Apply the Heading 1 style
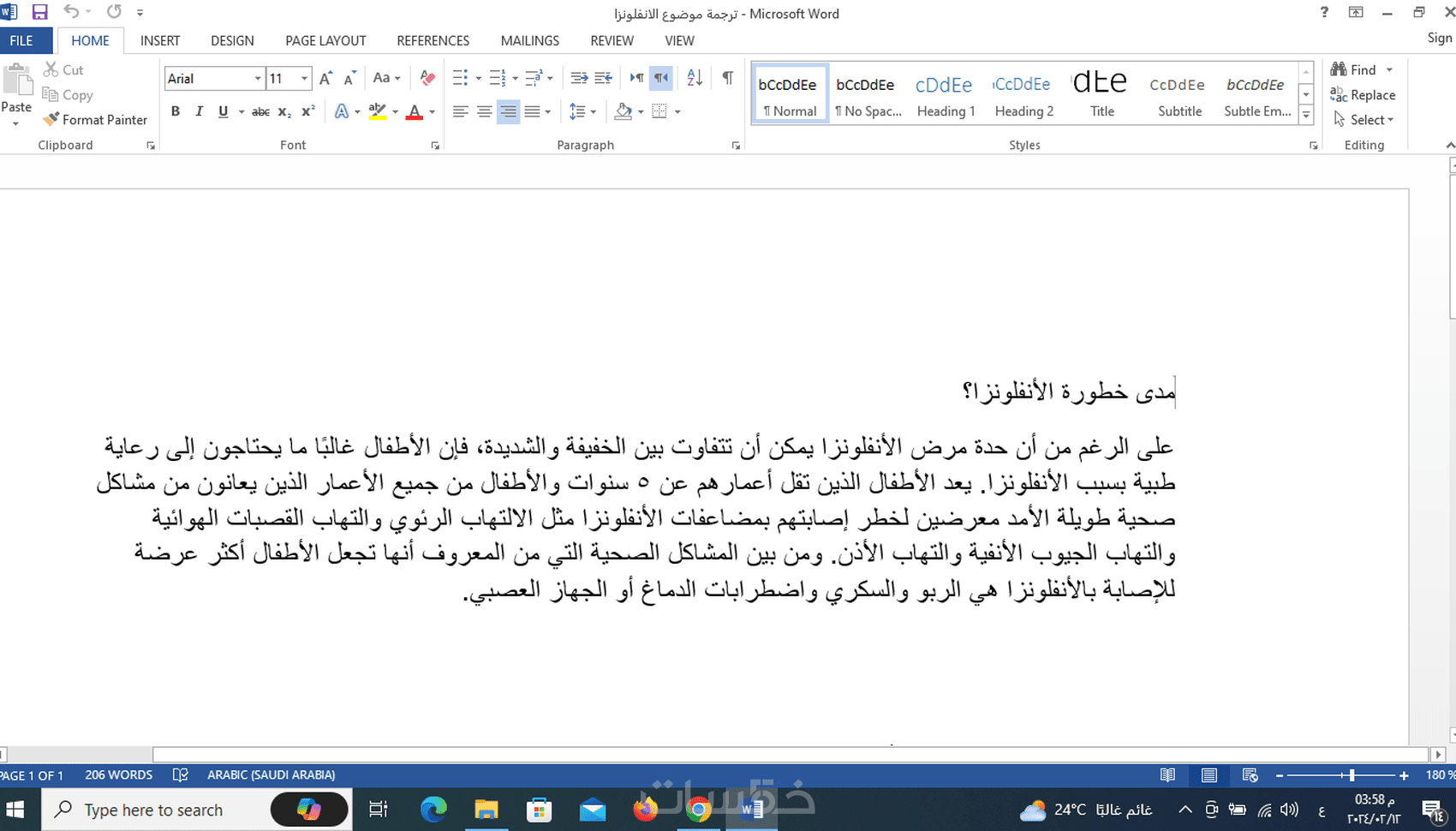 [x=946, y=94]
